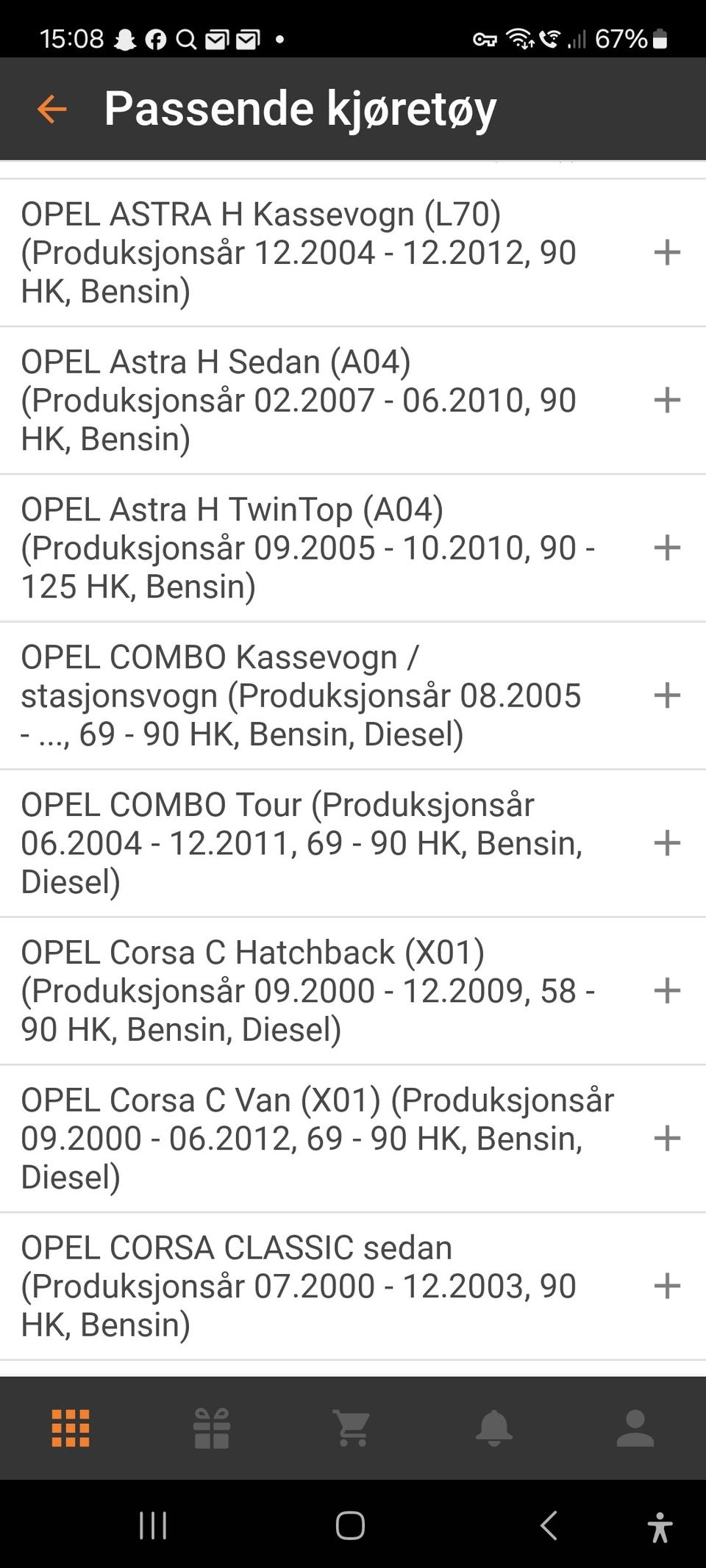Tap the Android accessibility icon
706x1568 pixels.
click(x=660, y=1527)
